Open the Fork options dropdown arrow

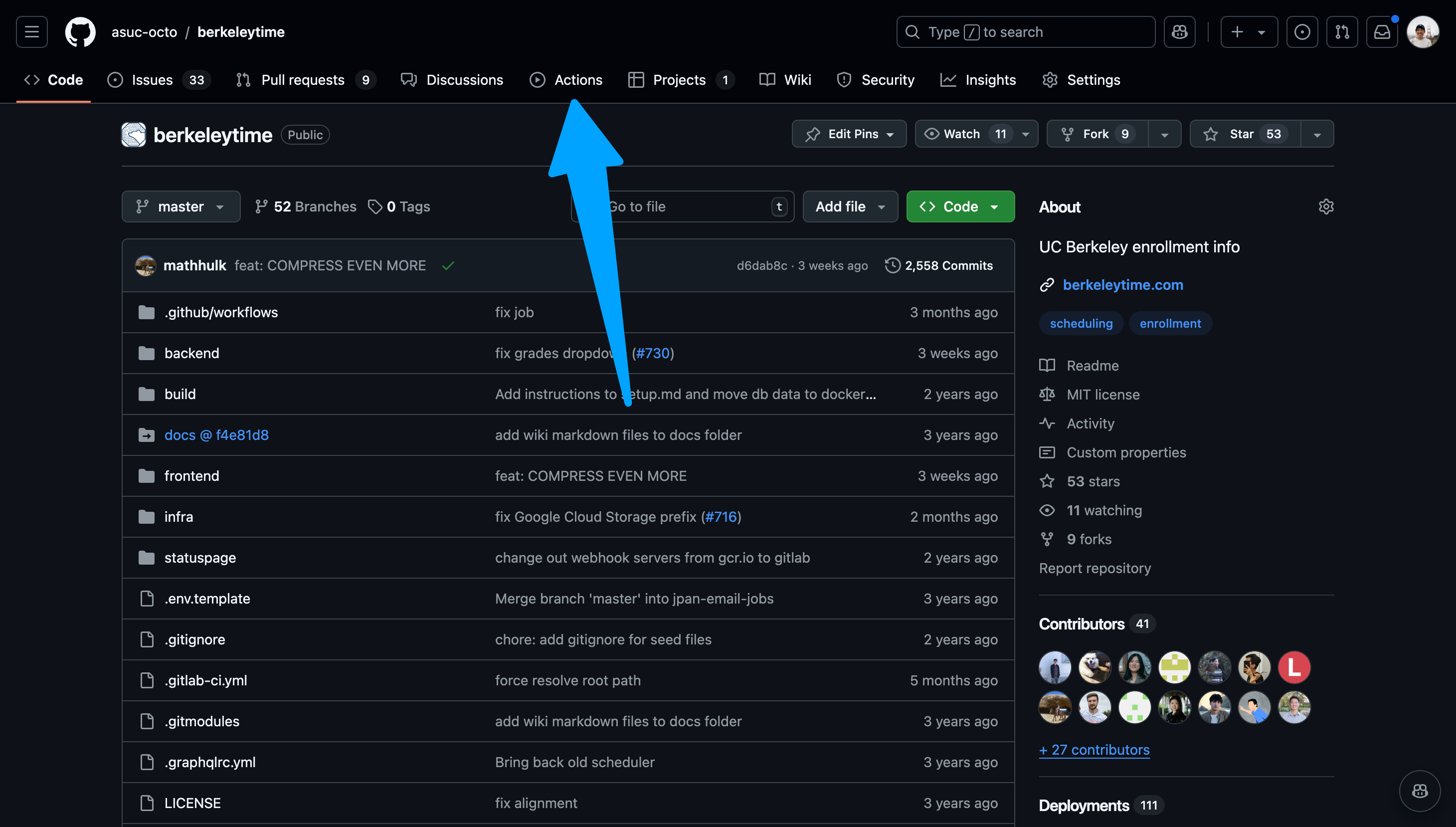(x=1164, y=134)
